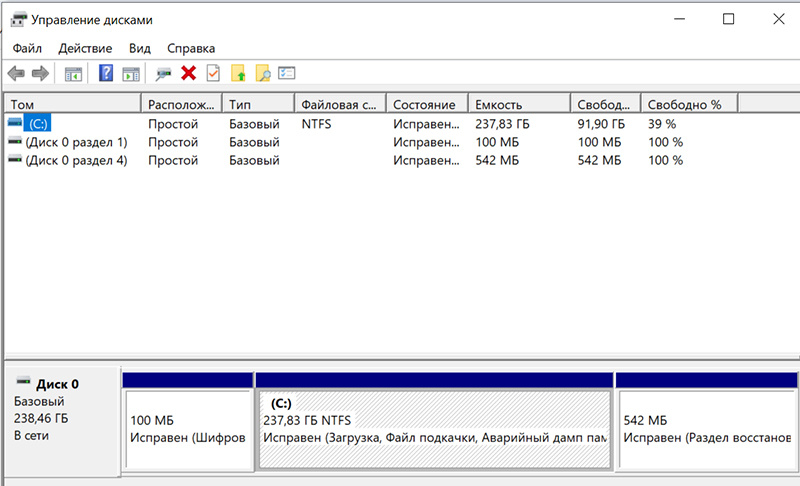
Task: Minimize the Управление дисками window
Action: [x=680, y=19]
